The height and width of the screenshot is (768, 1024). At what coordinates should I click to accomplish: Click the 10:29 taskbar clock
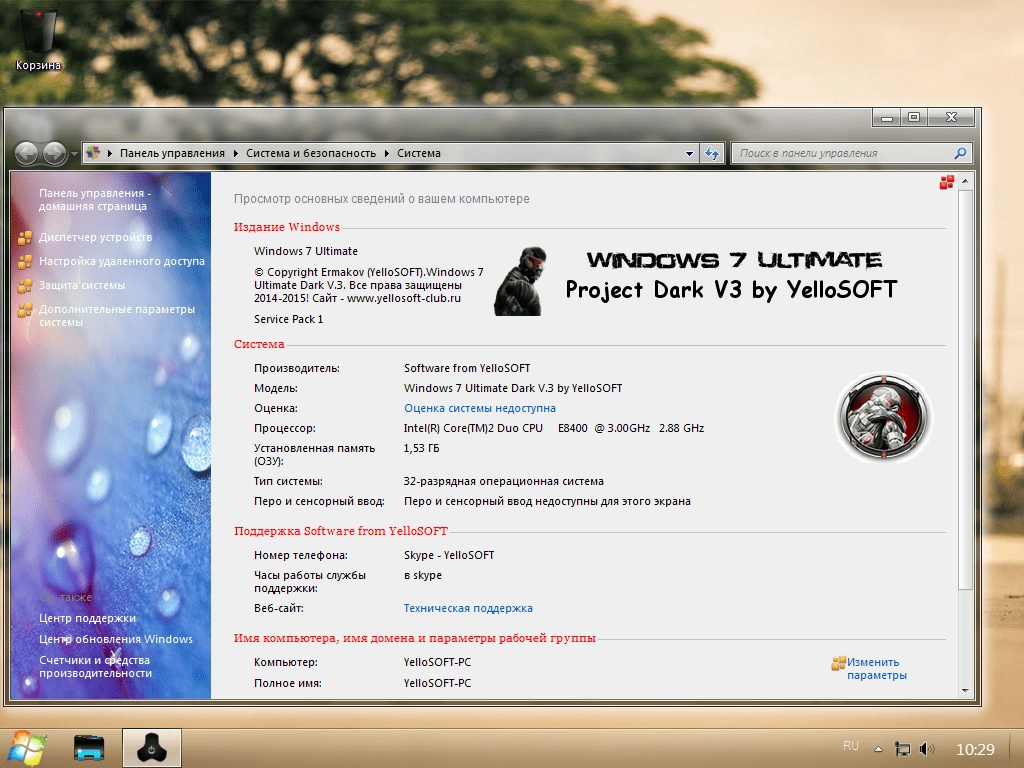[x=975, y=750]
